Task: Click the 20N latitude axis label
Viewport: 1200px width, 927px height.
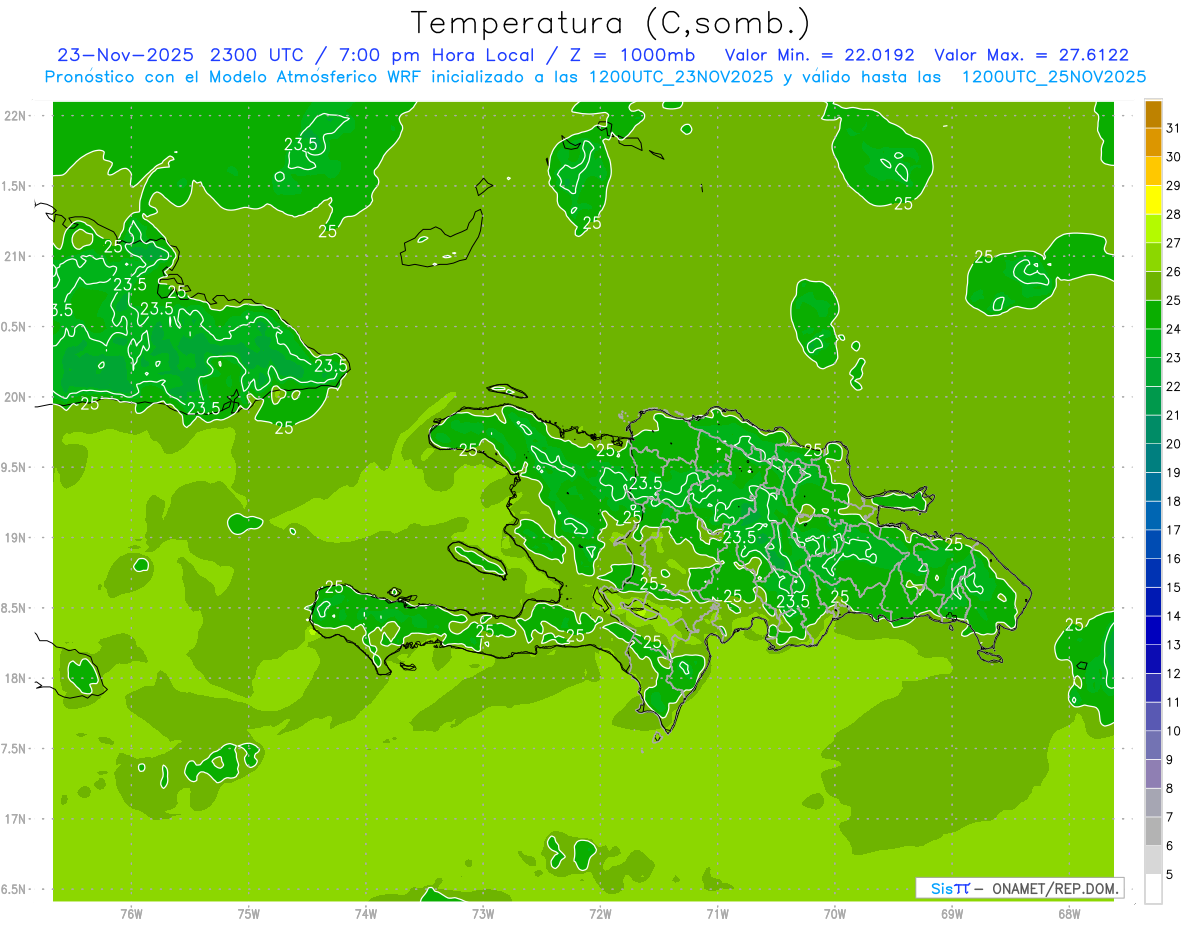Action: coord(17,397)
